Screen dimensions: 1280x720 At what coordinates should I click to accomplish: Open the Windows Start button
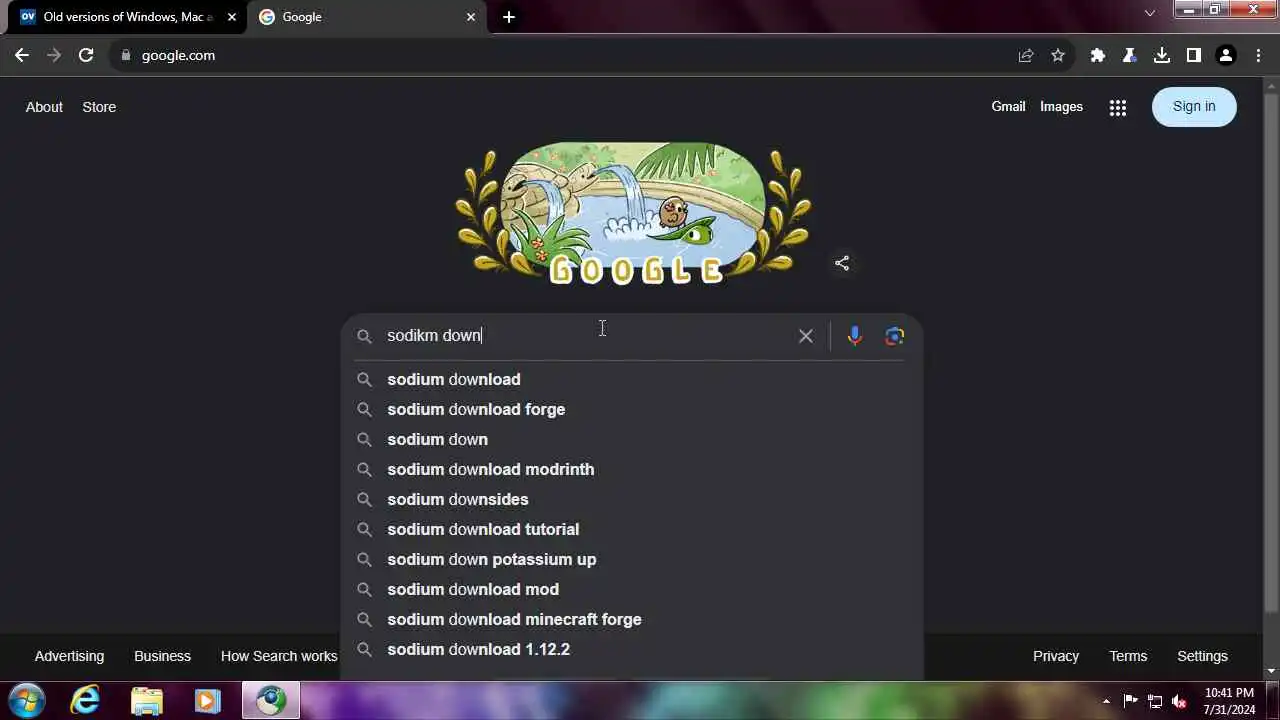pyautogui.click(x=26, y=700)
